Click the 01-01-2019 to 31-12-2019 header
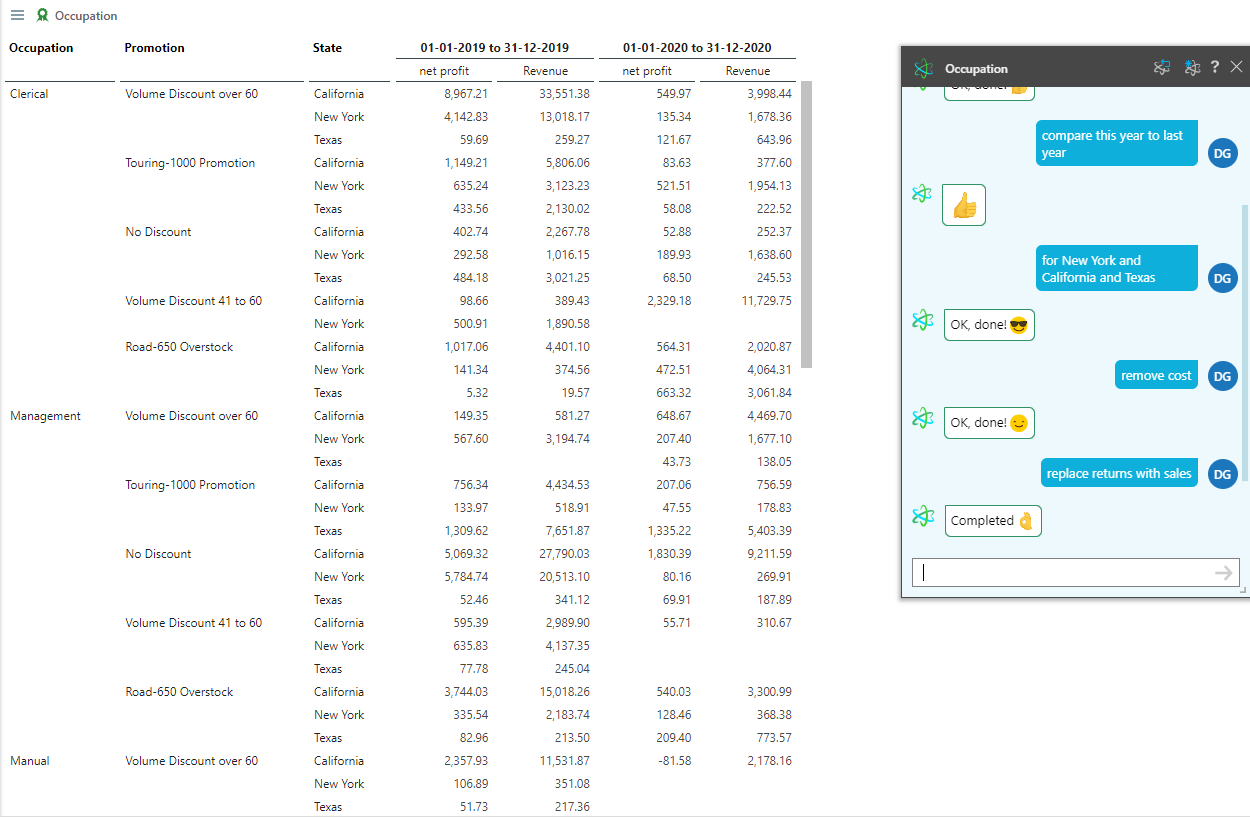Screen dimensions: 1250x820 pyautogui.click(x=494, y=47)
